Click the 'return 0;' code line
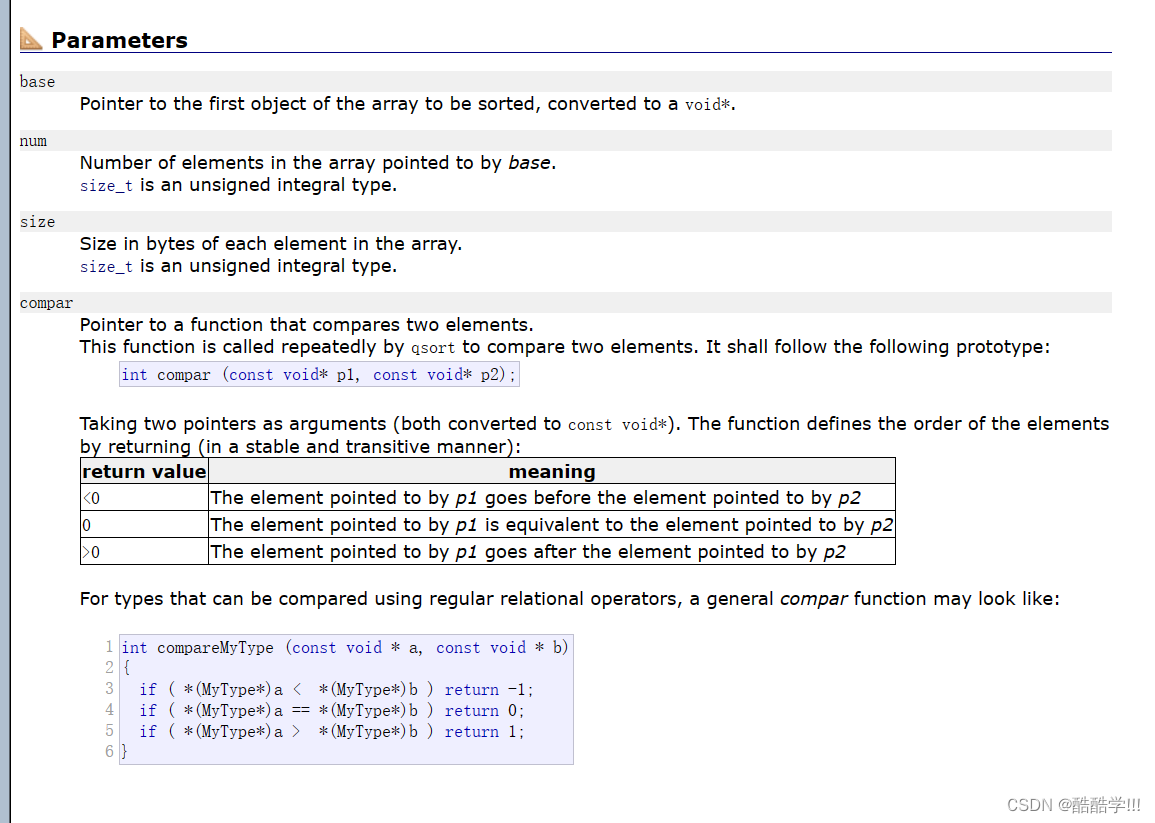Image resolution: width=1155 pixels, height=823 pixels. [x=331, y=711]
